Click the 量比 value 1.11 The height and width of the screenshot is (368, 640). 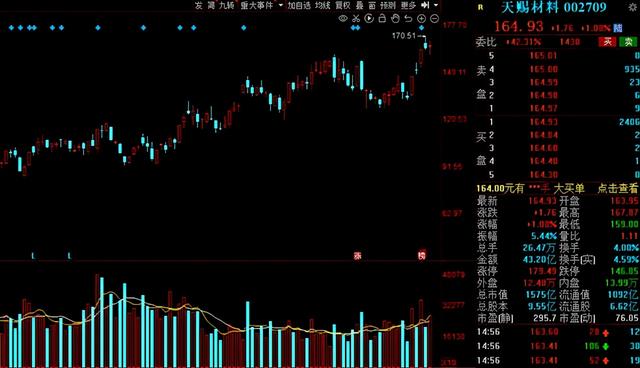coord(629,236)
